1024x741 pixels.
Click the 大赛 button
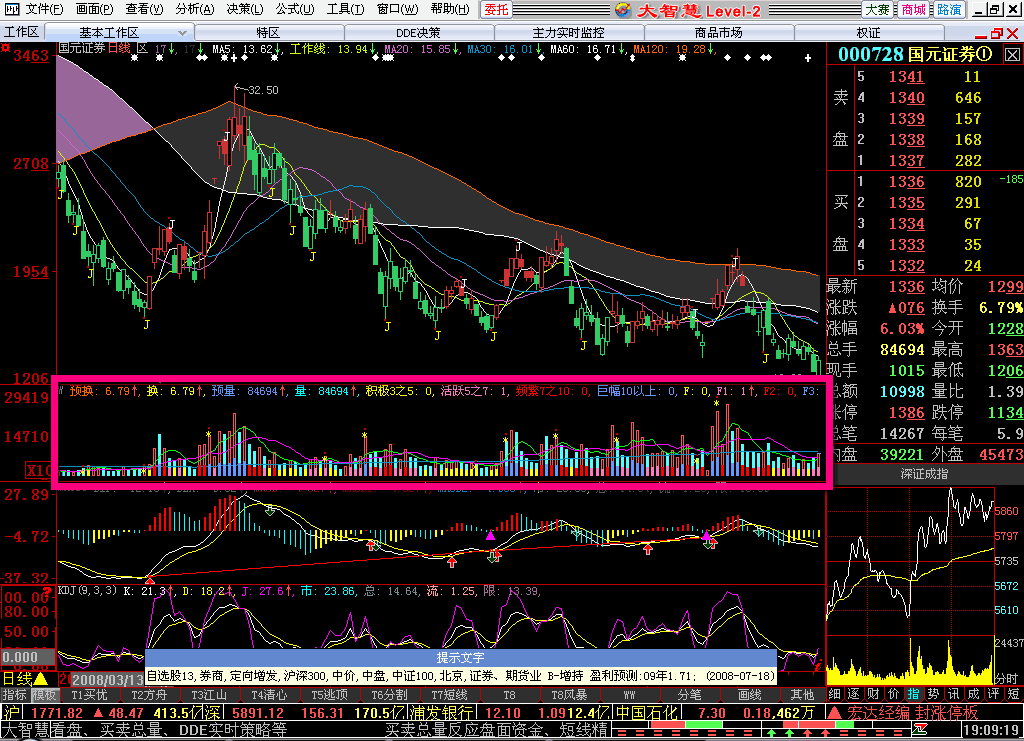pyautogui.click(x=878, y=9)
